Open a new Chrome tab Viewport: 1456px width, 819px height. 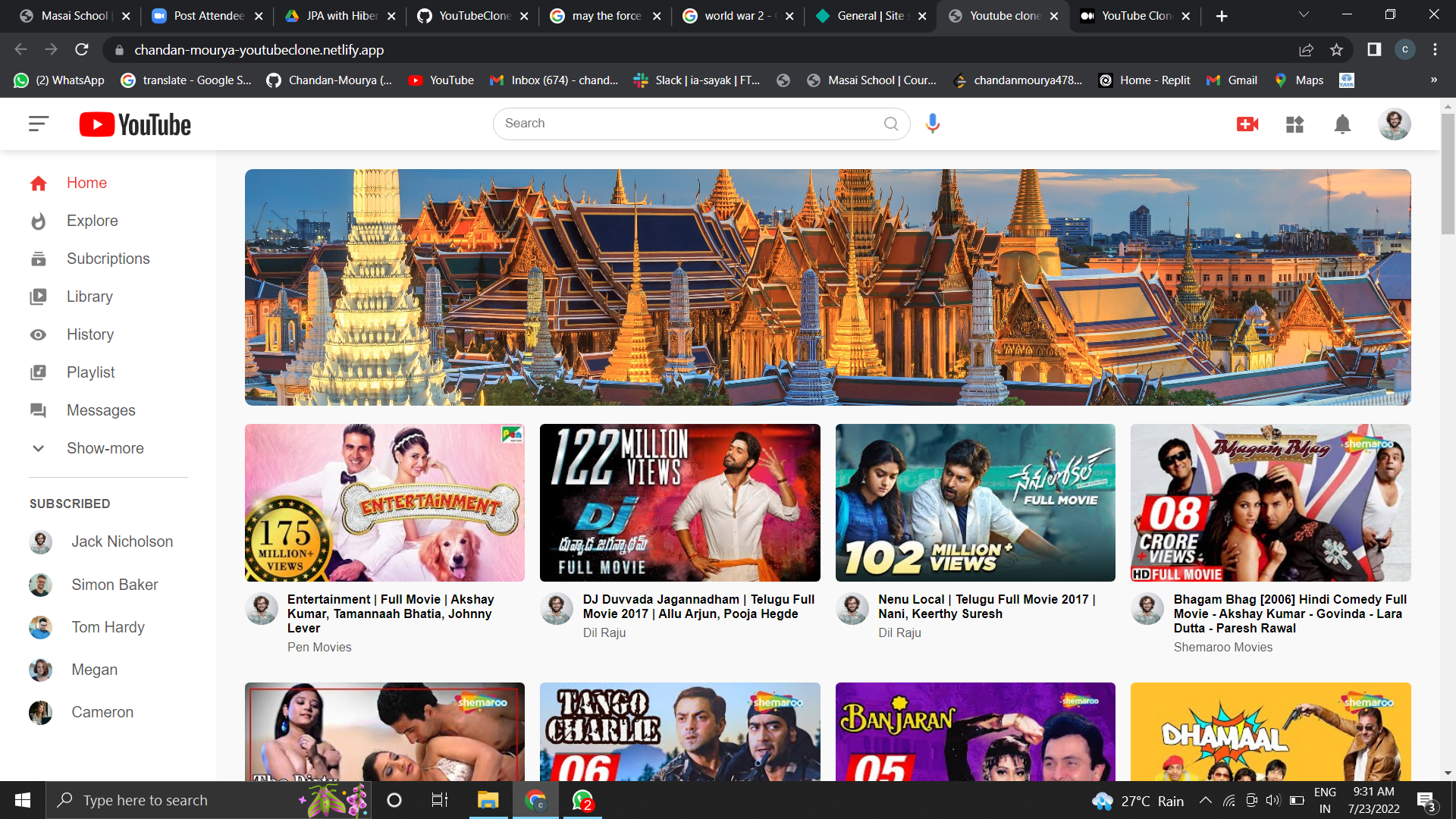[1222, 16]
